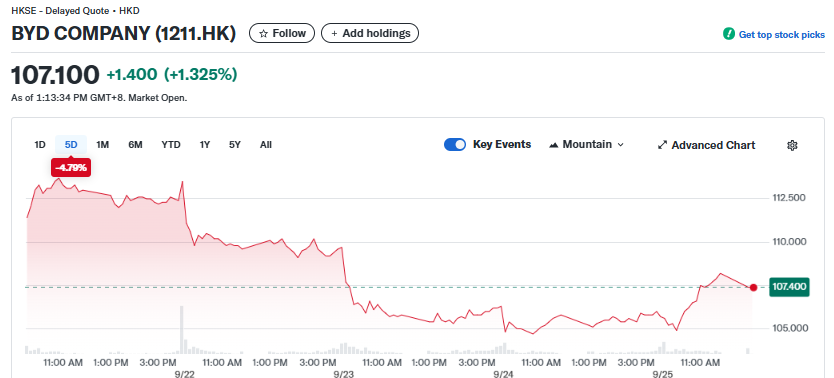Click the (+1.325%) percent change value
The image size is (834, 378).
200,75
